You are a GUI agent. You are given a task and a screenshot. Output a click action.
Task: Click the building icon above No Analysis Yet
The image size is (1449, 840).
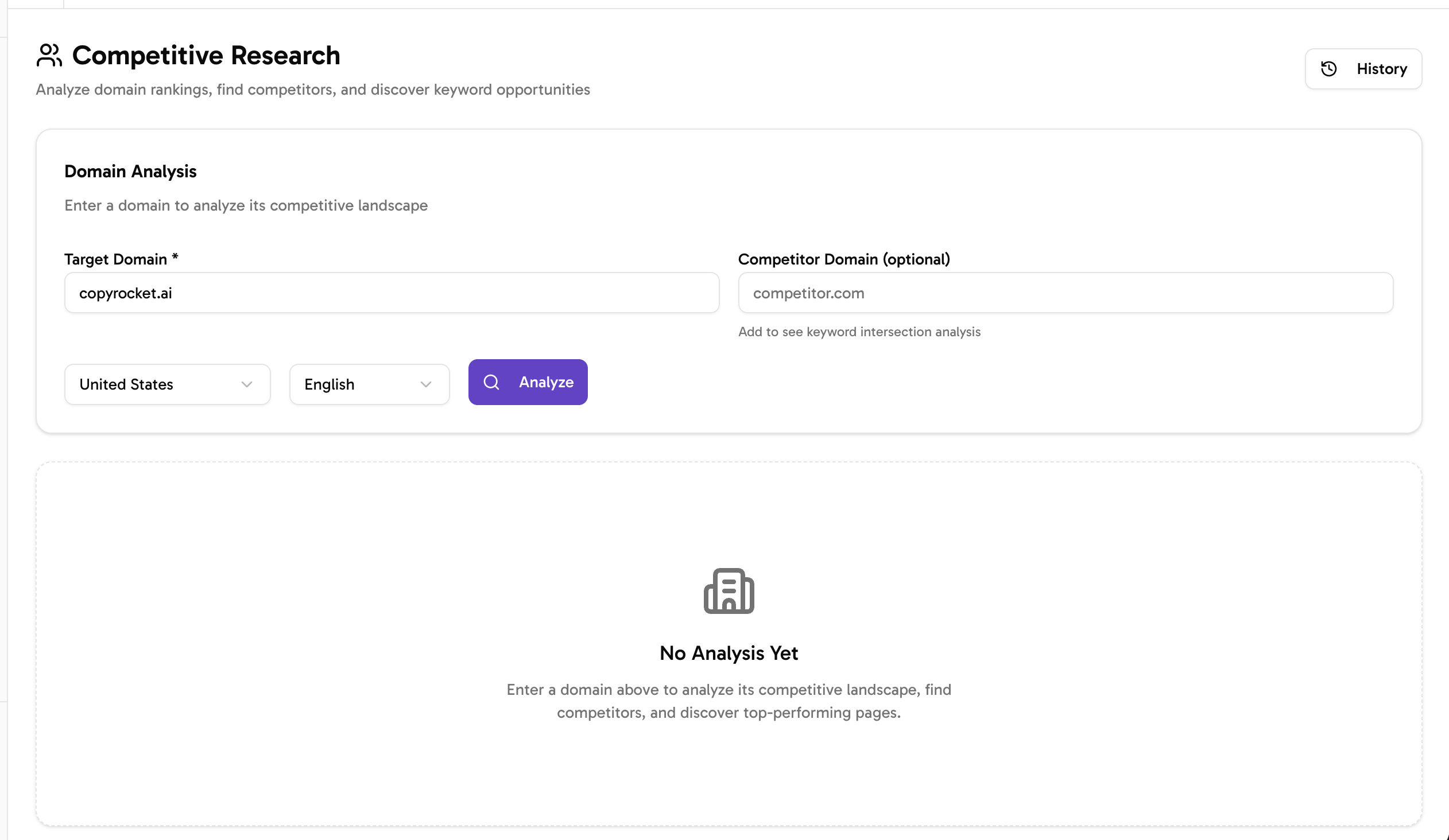click(729, 590)
